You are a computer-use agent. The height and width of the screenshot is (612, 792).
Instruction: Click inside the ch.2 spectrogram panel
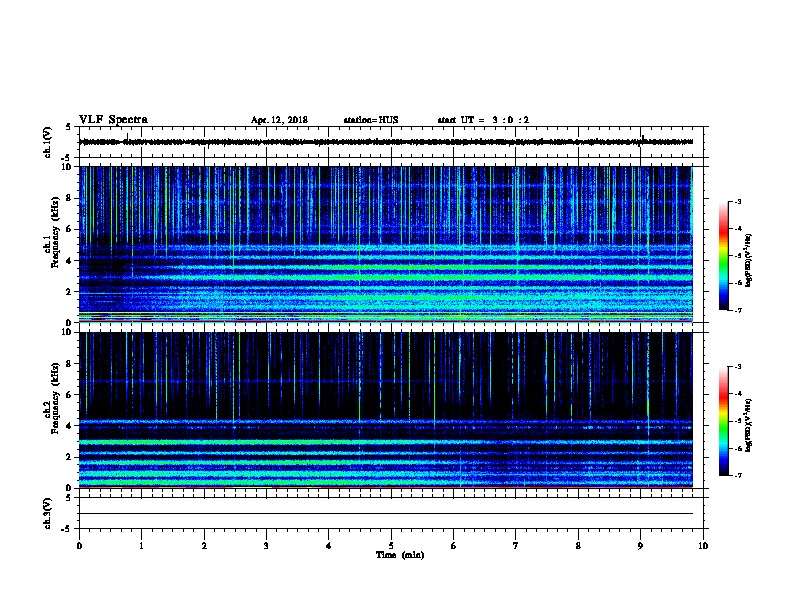[385, 410]
